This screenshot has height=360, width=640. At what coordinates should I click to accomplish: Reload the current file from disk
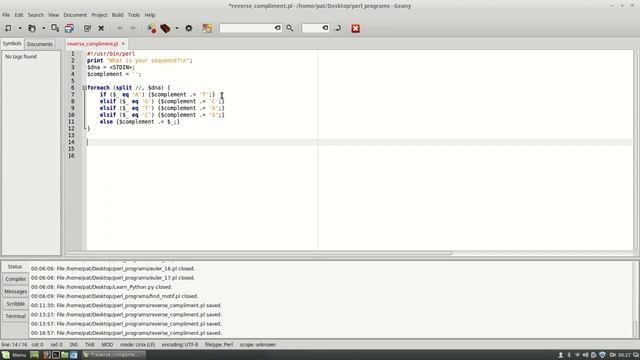tap(87, 28)
